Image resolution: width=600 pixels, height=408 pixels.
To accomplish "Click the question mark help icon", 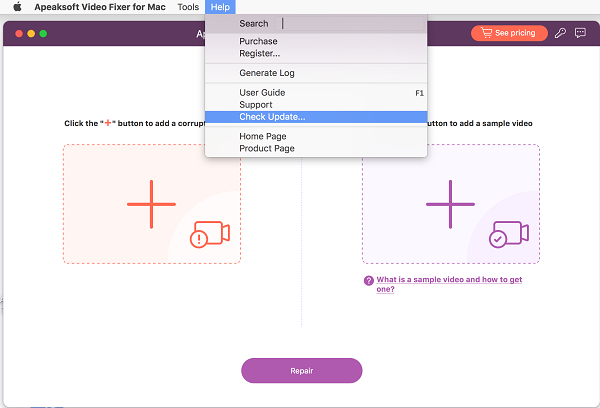I will (x=368, y=281).
